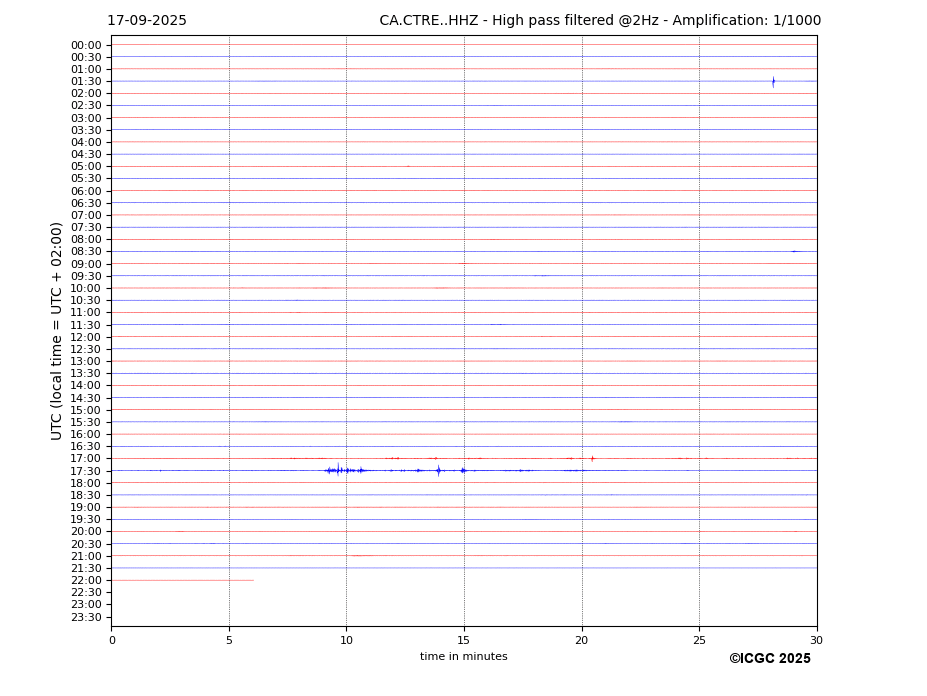Image resolution: width=927 pixels, height=696 pixels.
Task: Click the 02:00 time label
Action: pos(86,93)
